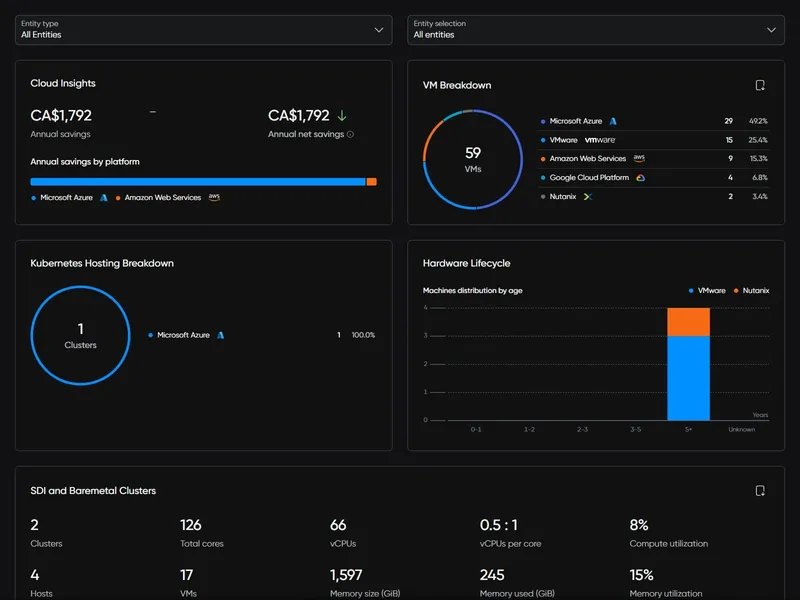Click Hardware Lifecycle card title

pos(466,263)
